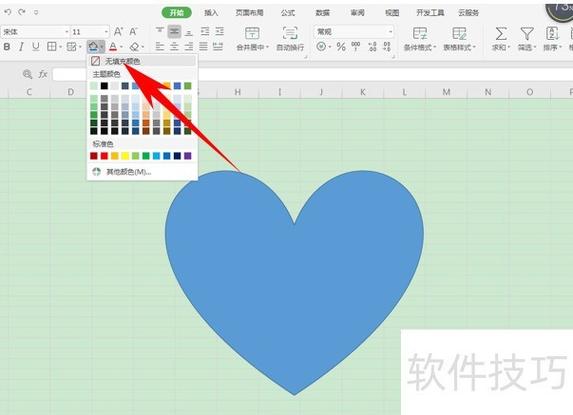Open the cell borders tool
Screen dimensions: 573x415
pyautogui.click(x=52, y=47)
